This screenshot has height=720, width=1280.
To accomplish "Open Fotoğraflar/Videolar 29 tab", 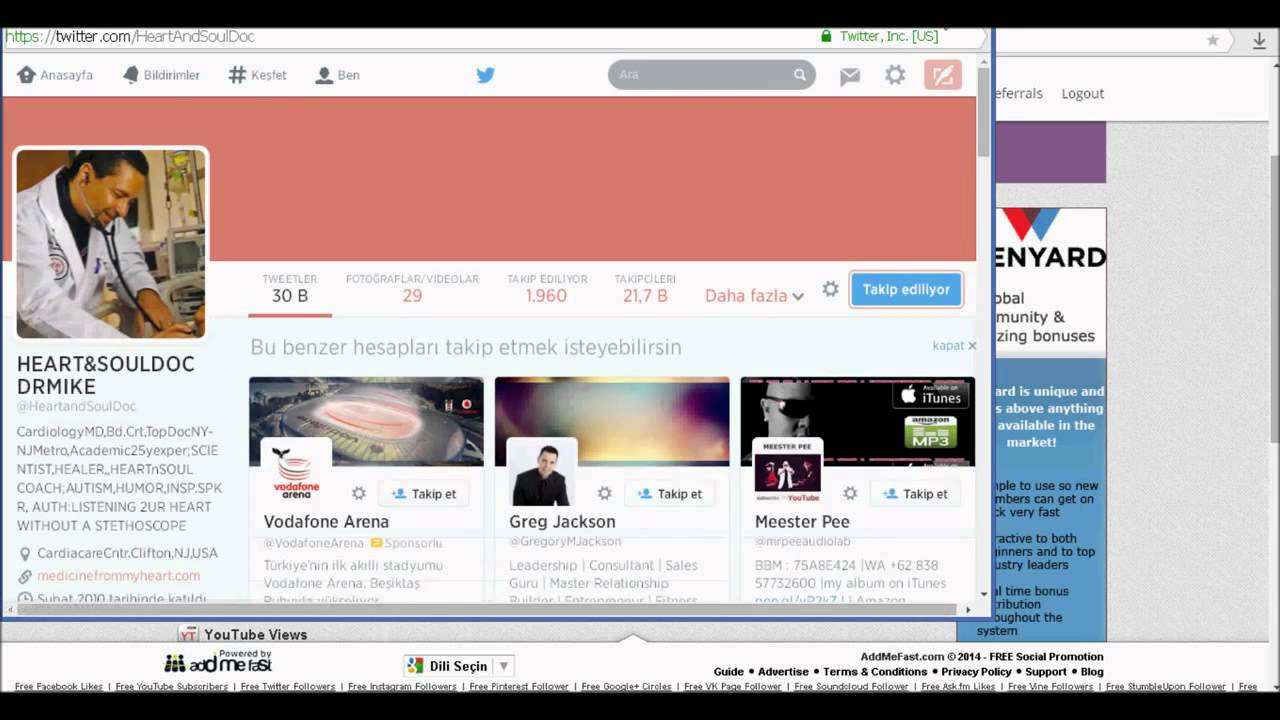I will tap(412, 289).
